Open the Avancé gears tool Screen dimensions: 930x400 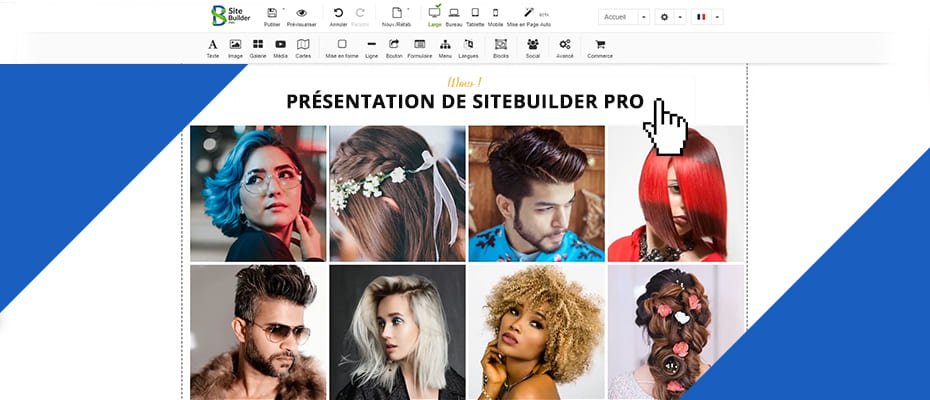565,49
